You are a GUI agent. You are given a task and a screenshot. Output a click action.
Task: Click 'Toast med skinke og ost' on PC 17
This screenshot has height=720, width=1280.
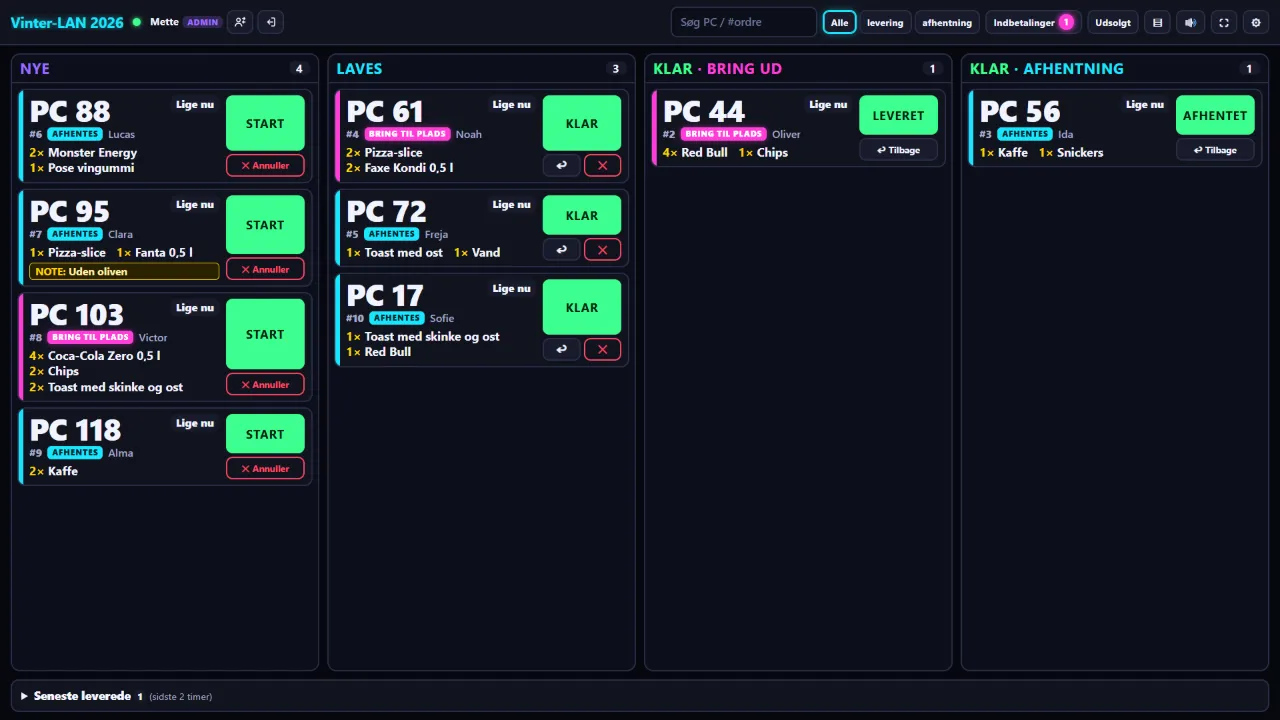(432, 336)
